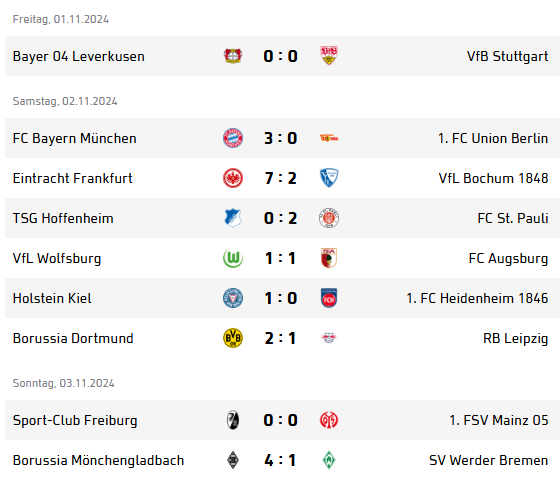Click the VfL Wolfsburg logo

pyautogui.click(x=233, y=258)
